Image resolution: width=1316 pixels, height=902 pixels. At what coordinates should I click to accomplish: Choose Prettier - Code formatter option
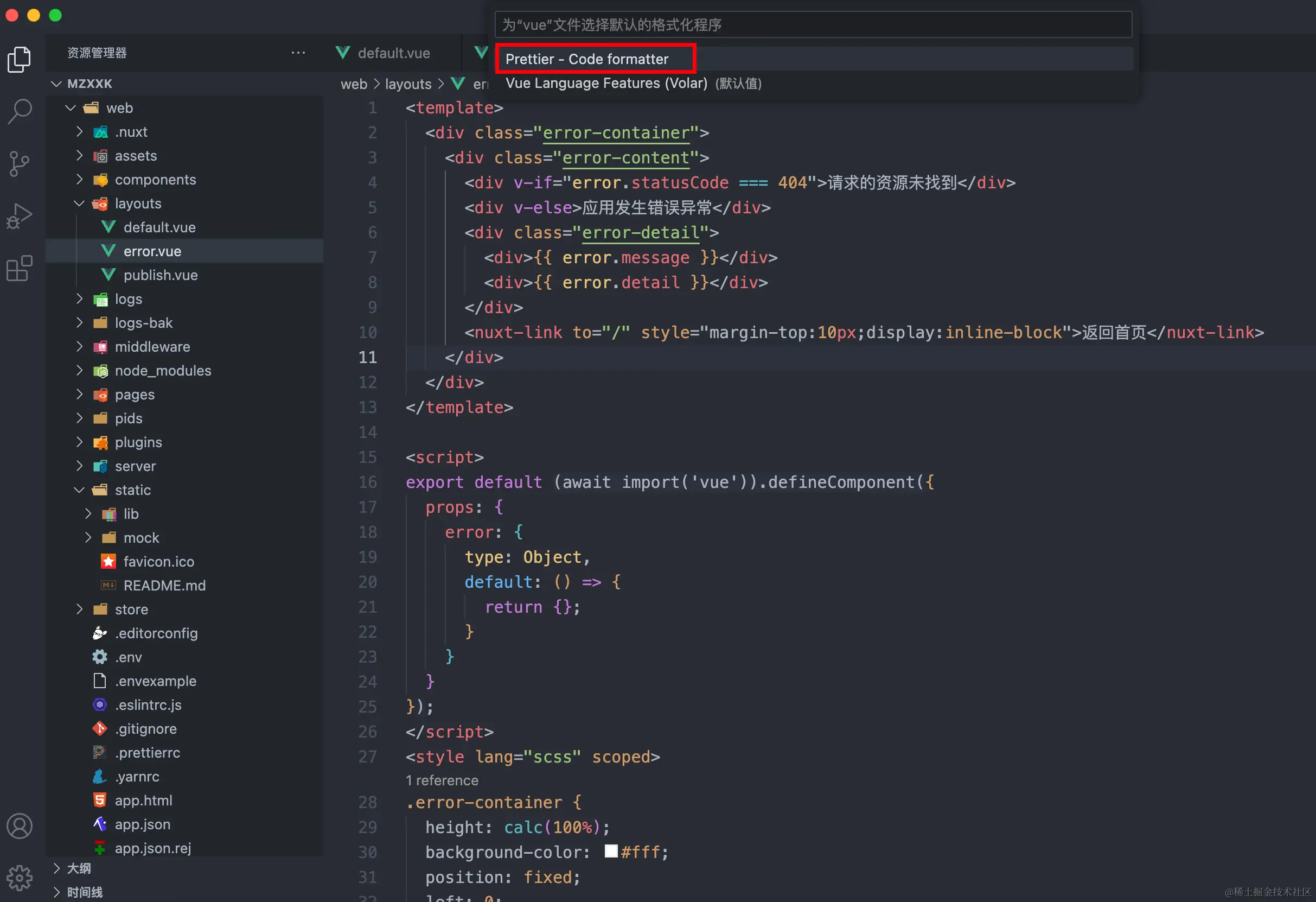[x=814, y=59]
